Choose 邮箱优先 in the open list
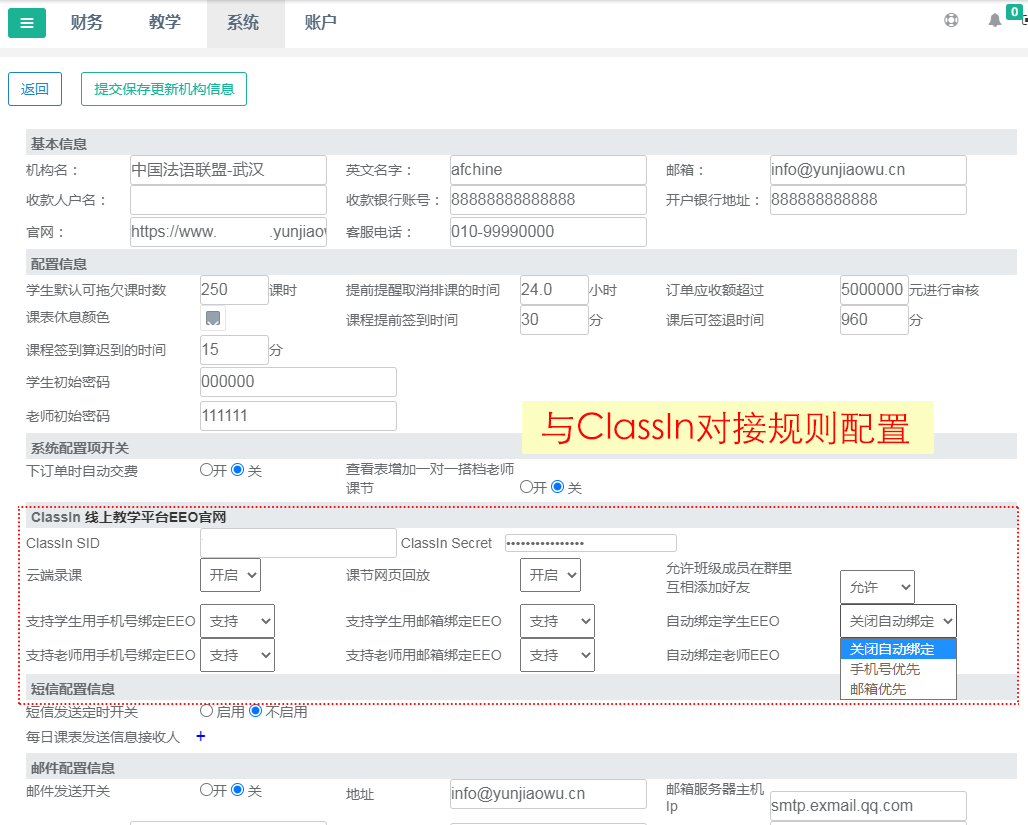Screen dimensions: 1028x825 878,689
